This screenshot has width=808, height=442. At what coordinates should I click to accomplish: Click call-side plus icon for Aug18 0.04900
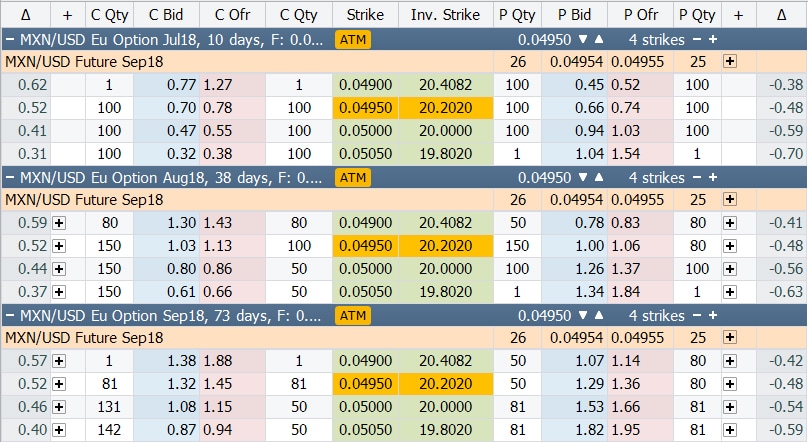59,223
